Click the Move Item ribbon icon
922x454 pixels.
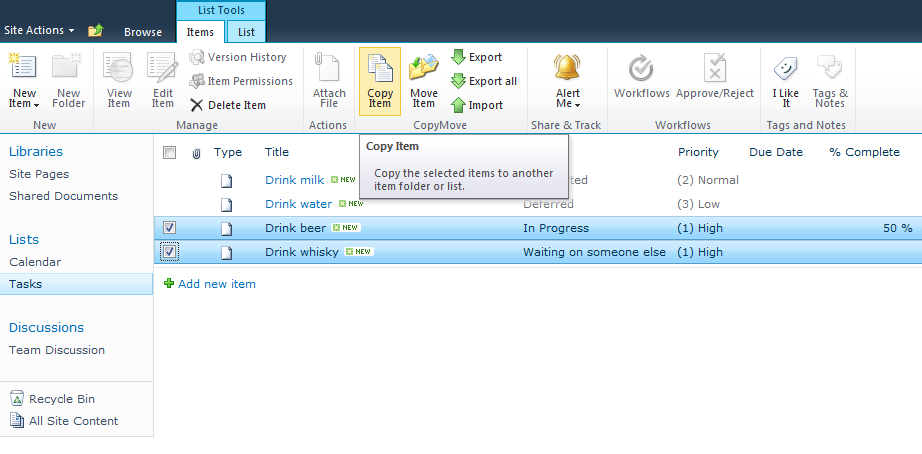pyautogui.click(x=424, y=69)
